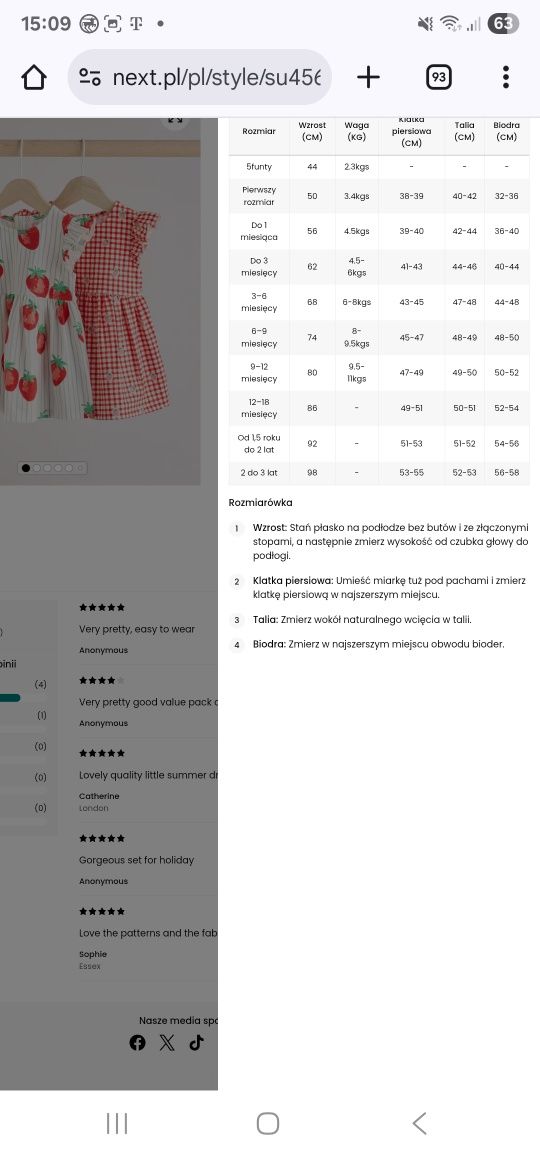Select the '3-6 miesięcy' size row
This screenshot has height=1158, width=540.
[x=379, y=302]
